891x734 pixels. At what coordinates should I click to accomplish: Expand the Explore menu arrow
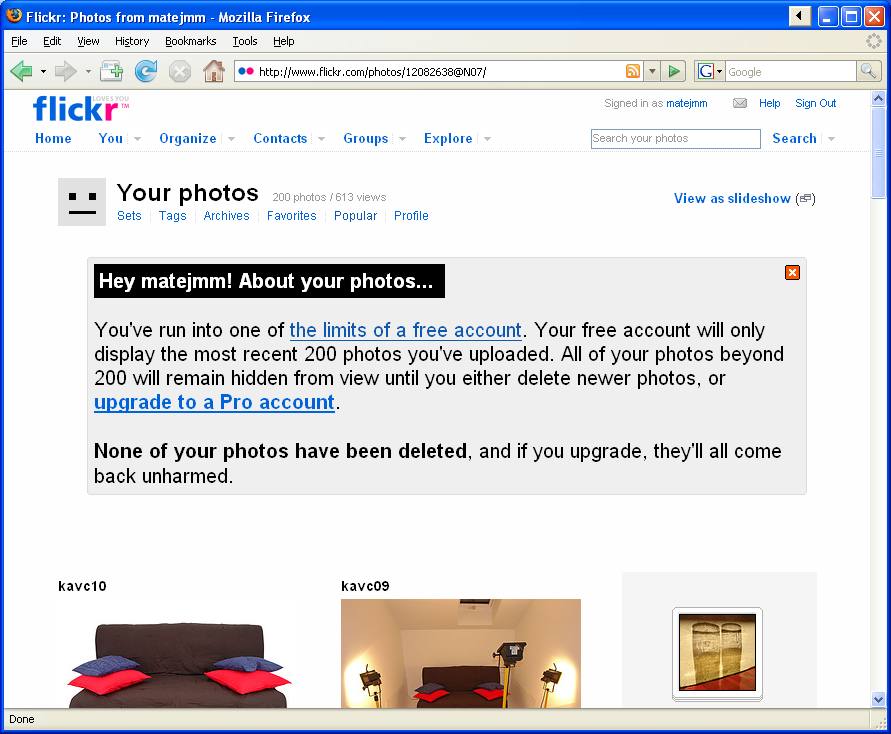tap(487, 139)
